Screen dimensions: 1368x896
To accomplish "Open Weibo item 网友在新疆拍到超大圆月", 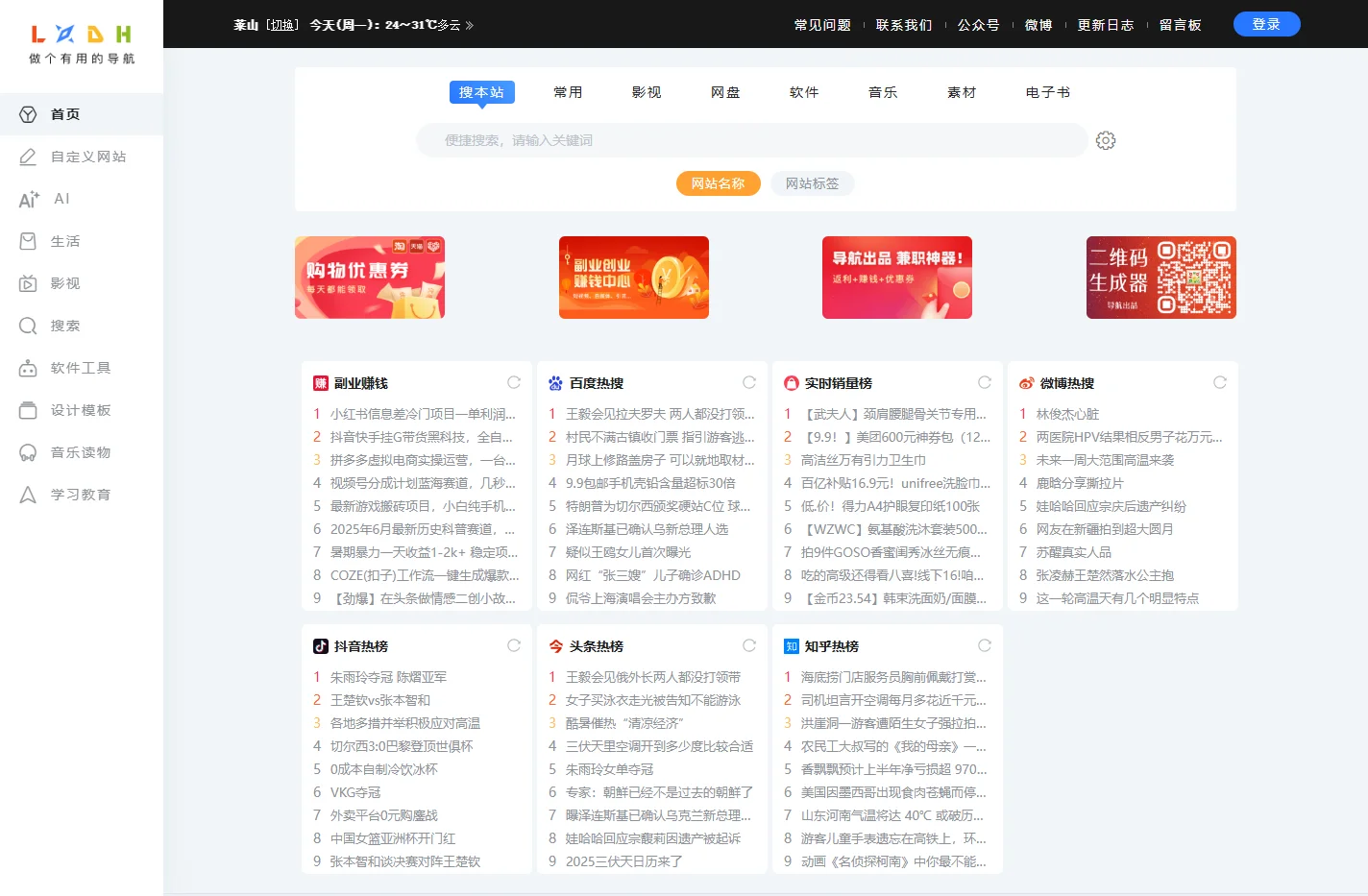I will click(x=1105, y=529).
